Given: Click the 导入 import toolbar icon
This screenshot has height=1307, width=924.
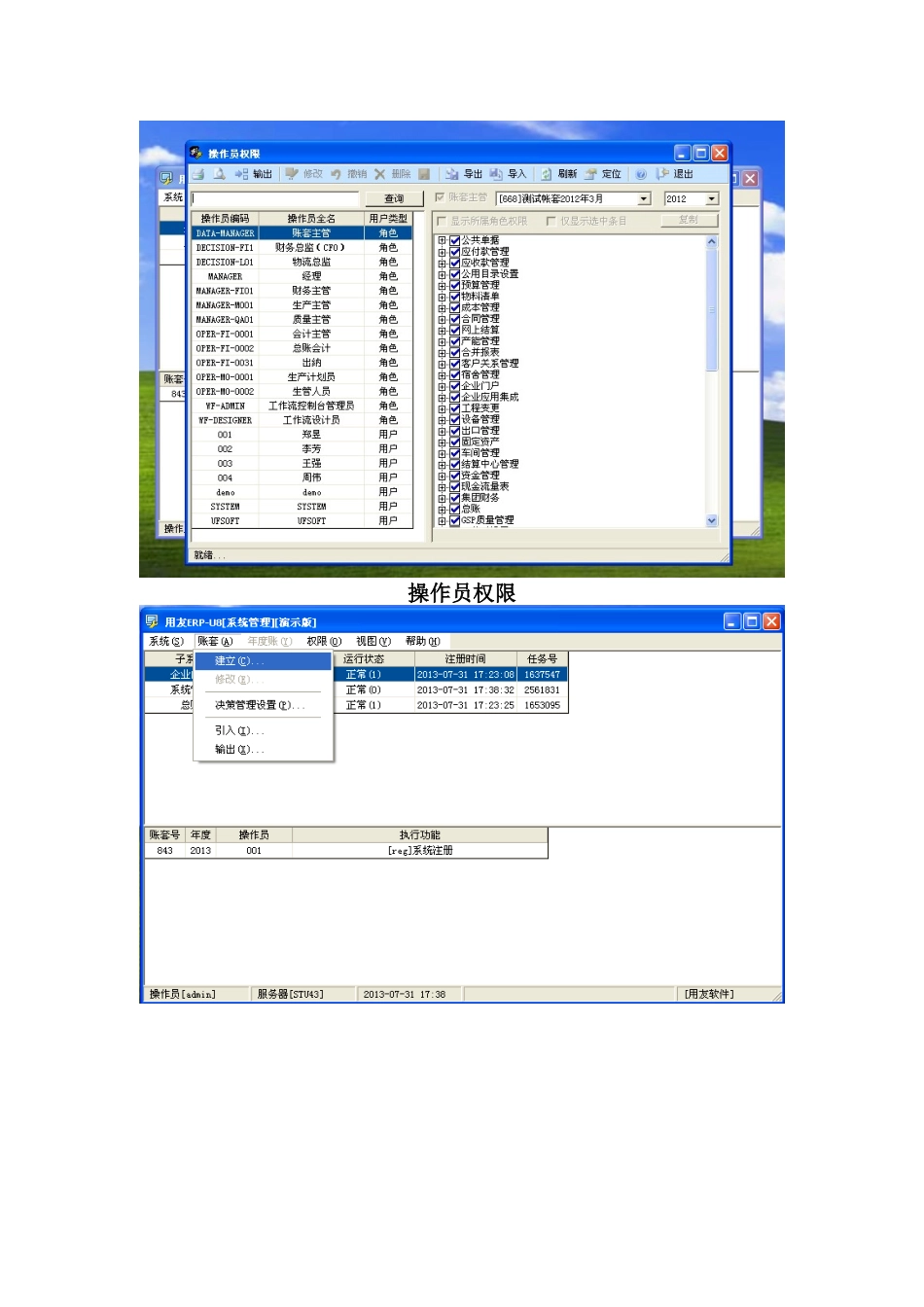Looking at the screenshot, I should [x=508, y=174].
